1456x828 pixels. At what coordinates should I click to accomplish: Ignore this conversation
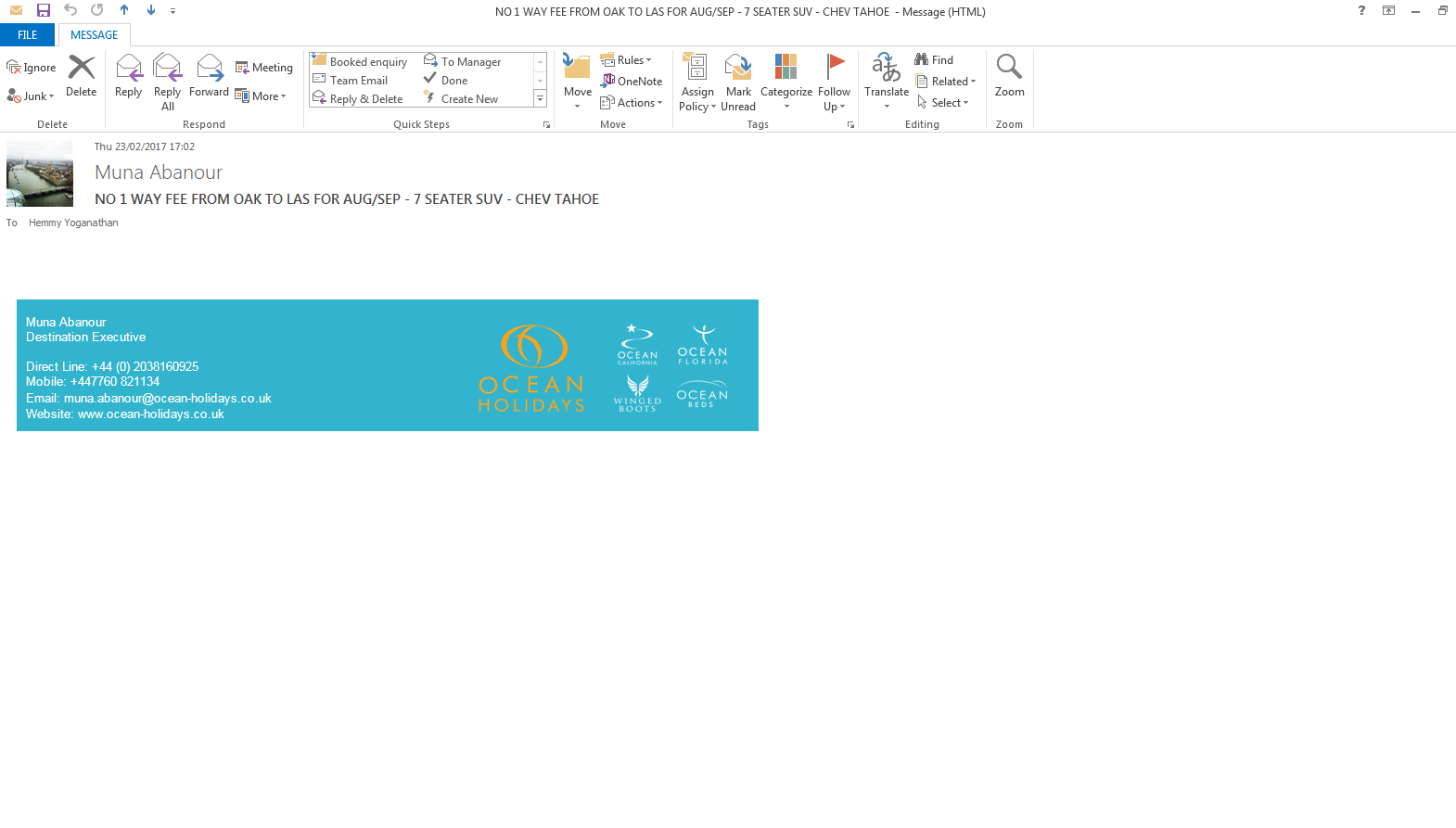click(x=32, y=68)
